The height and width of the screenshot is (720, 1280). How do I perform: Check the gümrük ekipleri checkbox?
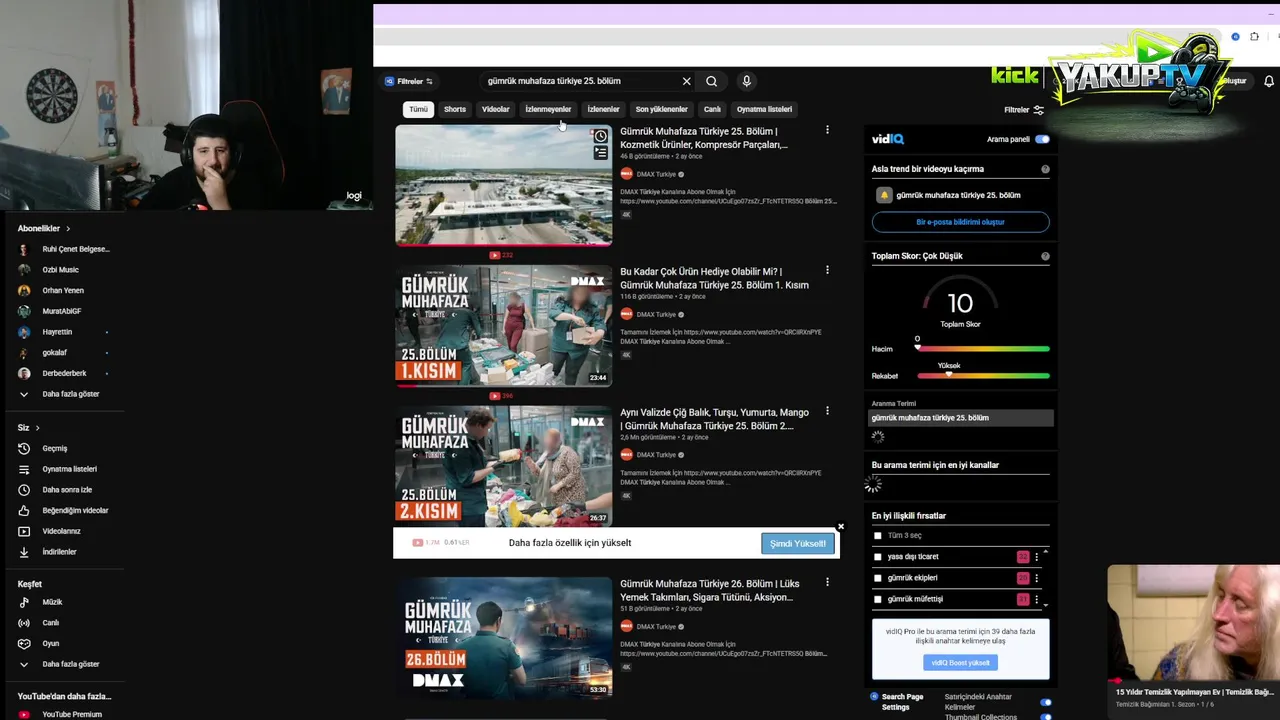tap(878, 578)
